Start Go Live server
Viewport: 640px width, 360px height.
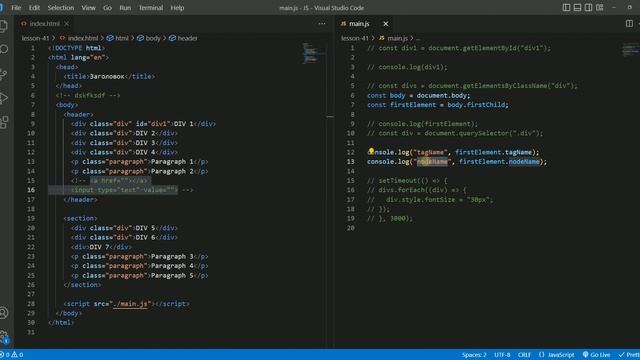point(596,355)
